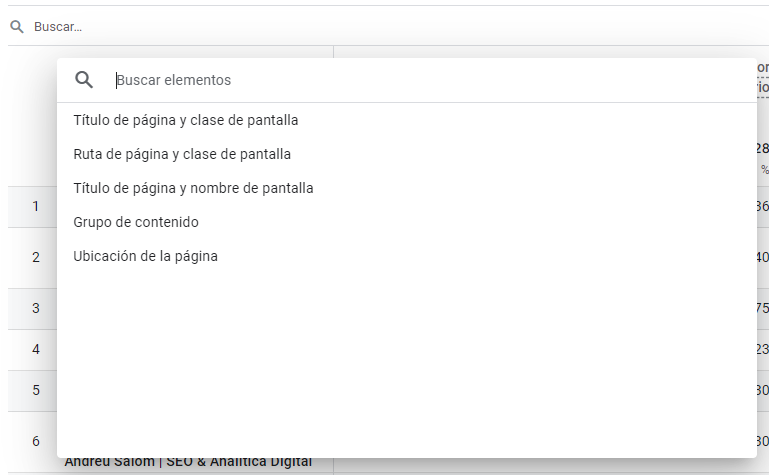Click the row 2 value ending in 40
The height and width of the screenshot is (475, 769).
(763, 257)
